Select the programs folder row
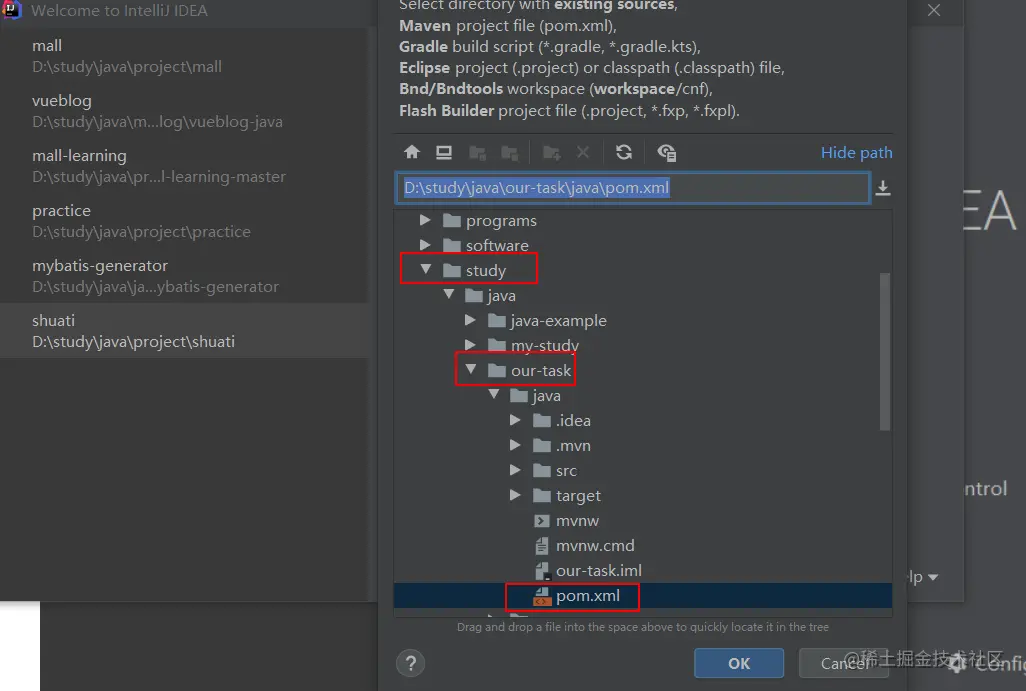The image size is (1026, 691). click(x=643, y=221)
